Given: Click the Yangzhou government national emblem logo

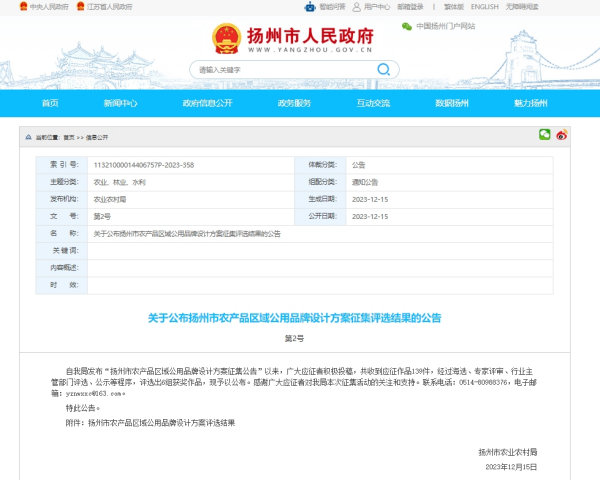Looking at the screenshot, I should (226, 38).
